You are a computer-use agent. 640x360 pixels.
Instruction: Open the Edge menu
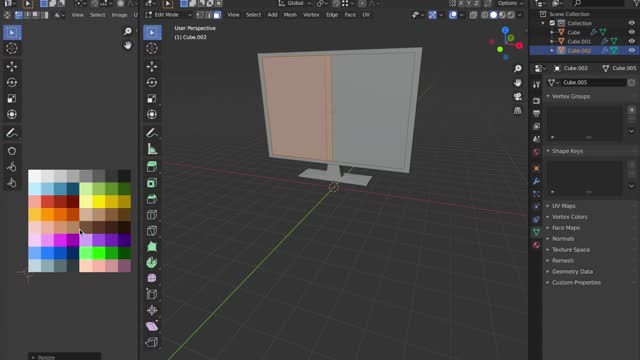coord(332,15)
